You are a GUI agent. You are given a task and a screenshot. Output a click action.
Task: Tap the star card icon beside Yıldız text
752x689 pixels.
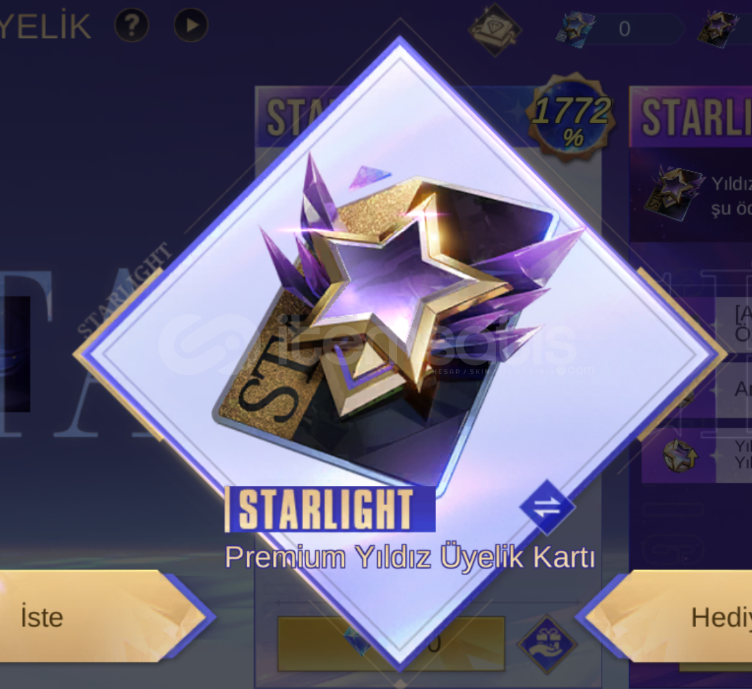click(675, 194)
